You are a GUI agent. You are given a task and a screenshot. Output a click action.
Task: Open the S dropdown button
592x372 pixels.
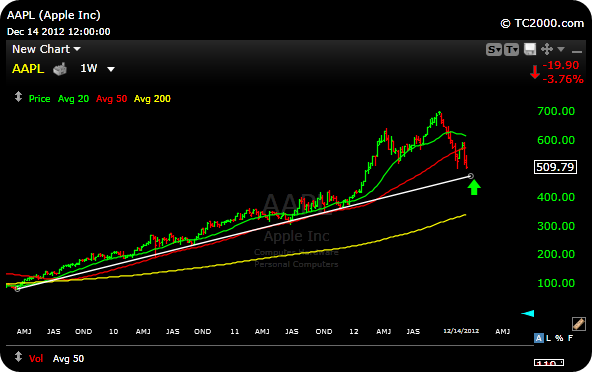coord(494,49)
